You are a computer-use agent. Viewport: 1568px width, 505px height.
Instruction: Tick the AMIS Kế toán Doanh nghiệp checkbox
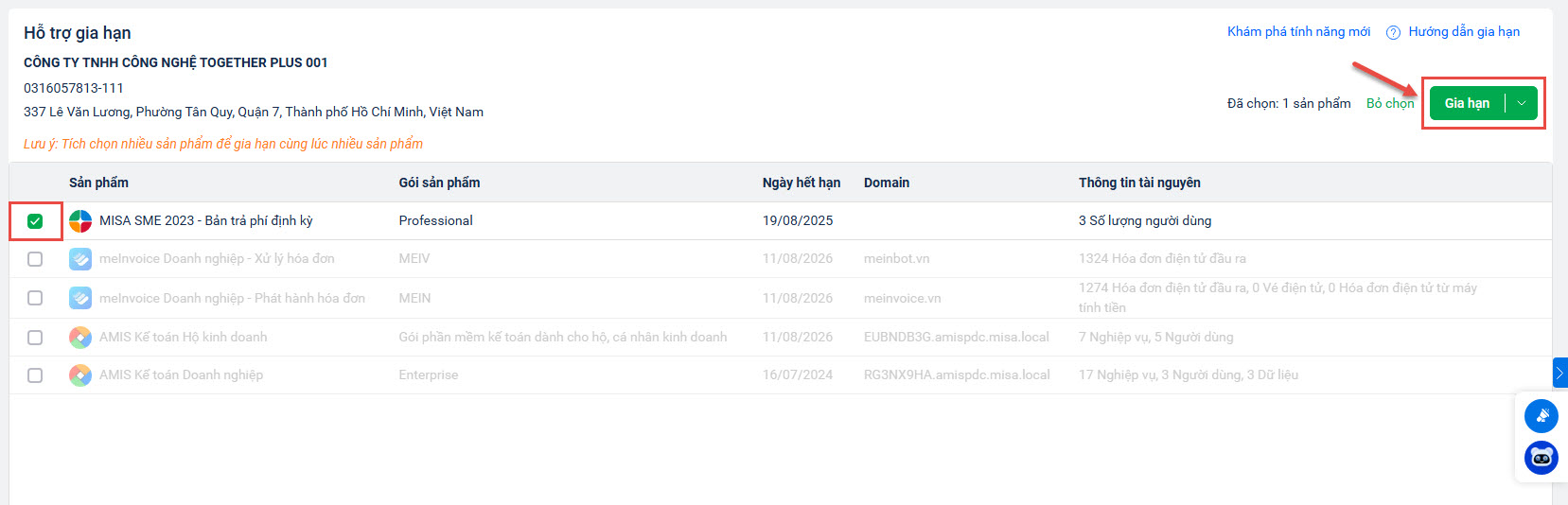(x=35, y=375)
